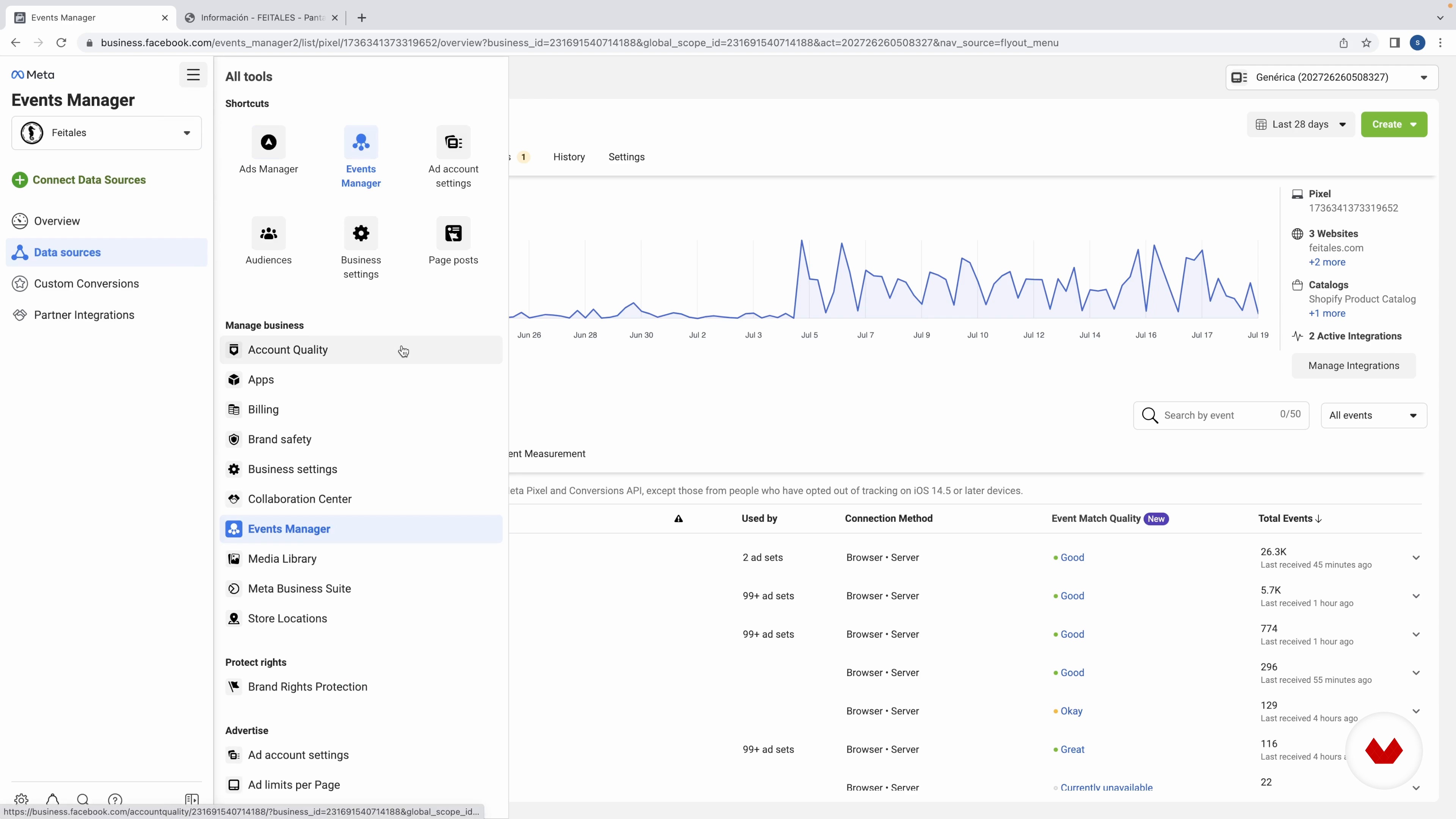
Task: Expand the 26.3K events row
Action: tap(1416, 558)
